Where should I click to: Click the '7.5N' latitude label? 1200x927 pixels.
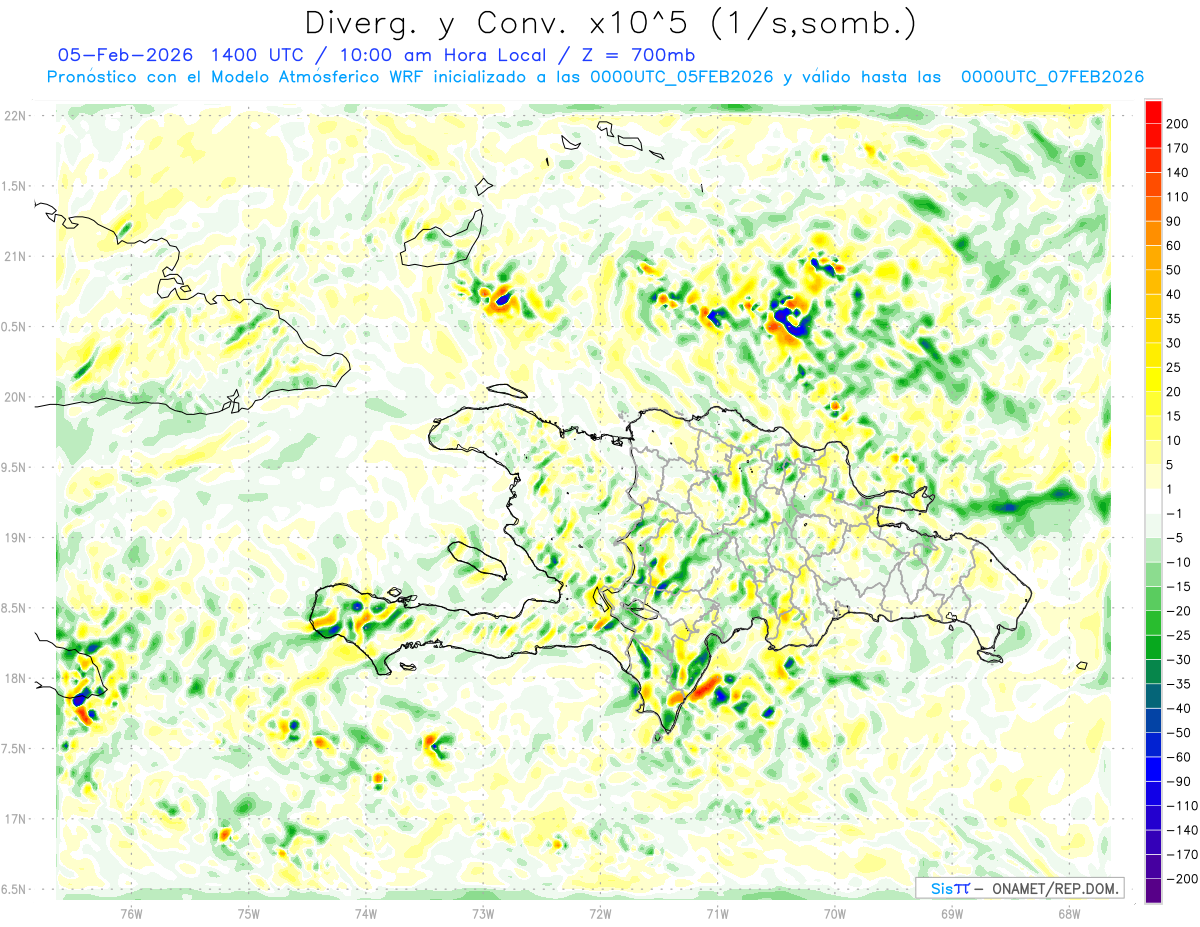[x=14, y=749]
